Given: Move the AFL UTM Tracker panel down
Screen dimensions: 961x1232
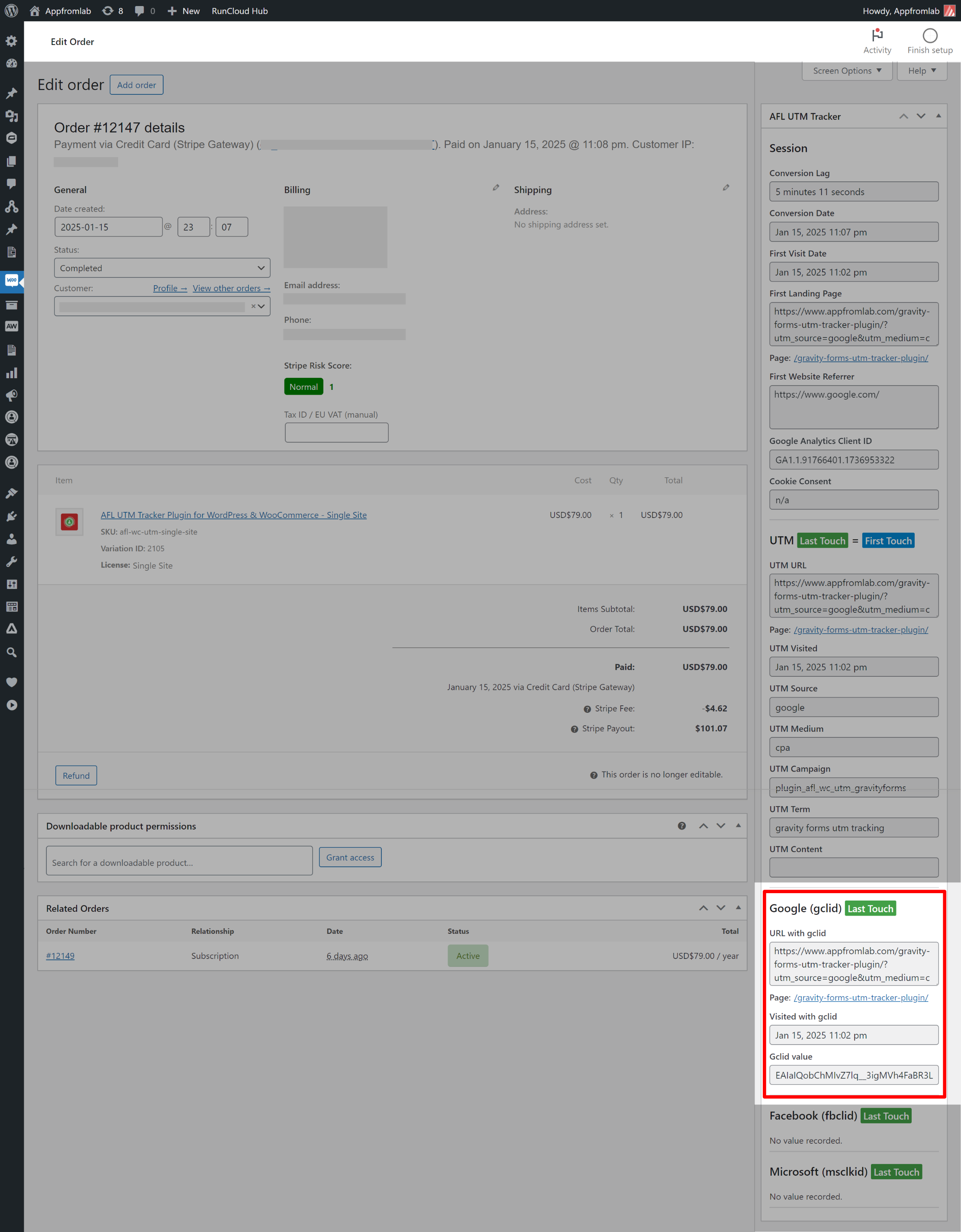Looking at the screenshot, I should click(921, 116).
